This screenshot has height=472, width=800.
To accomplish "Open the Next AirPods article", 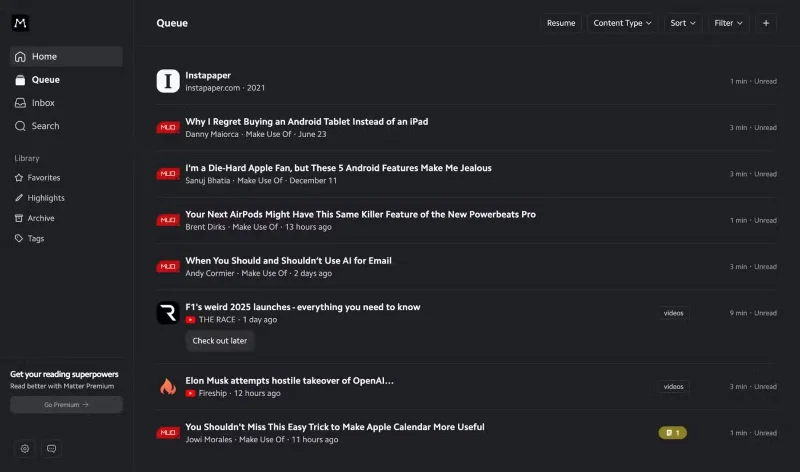I will tap(360, 214).
